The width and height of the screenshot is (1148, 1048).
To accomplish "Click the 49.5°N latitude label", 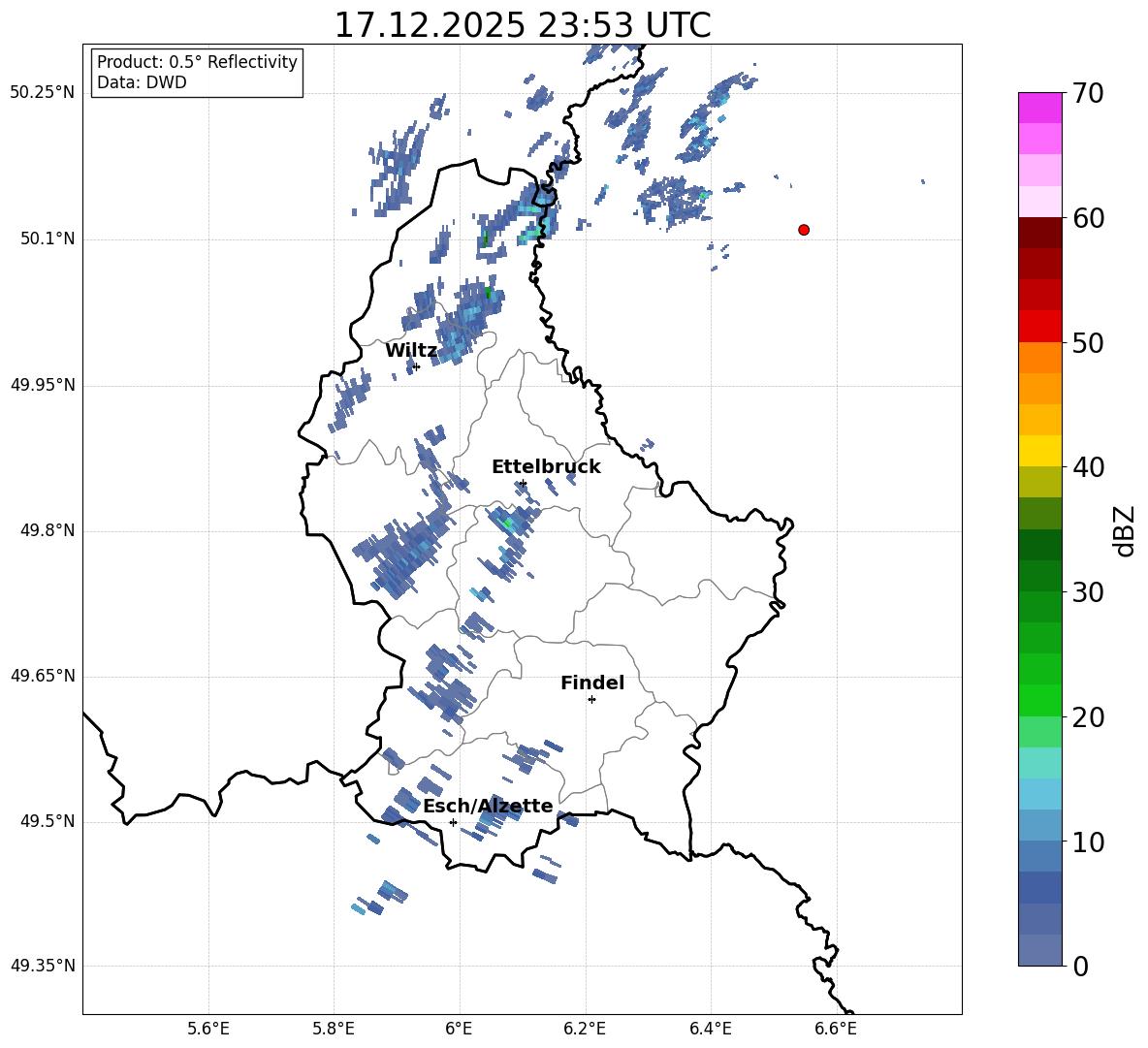I will (x=48, y=821).
